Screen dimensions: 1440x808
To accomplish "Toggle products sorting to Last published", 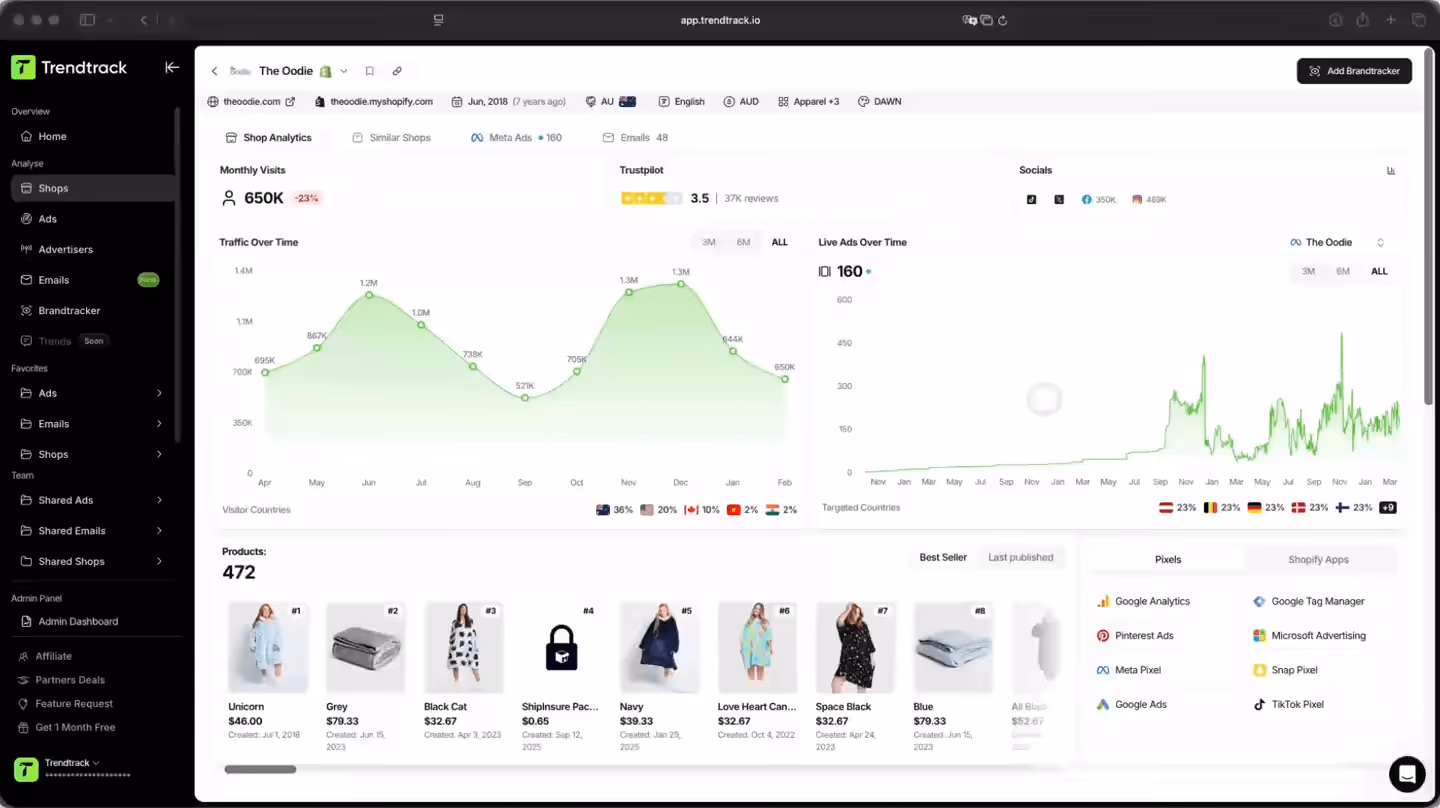I will (1020, 557).
